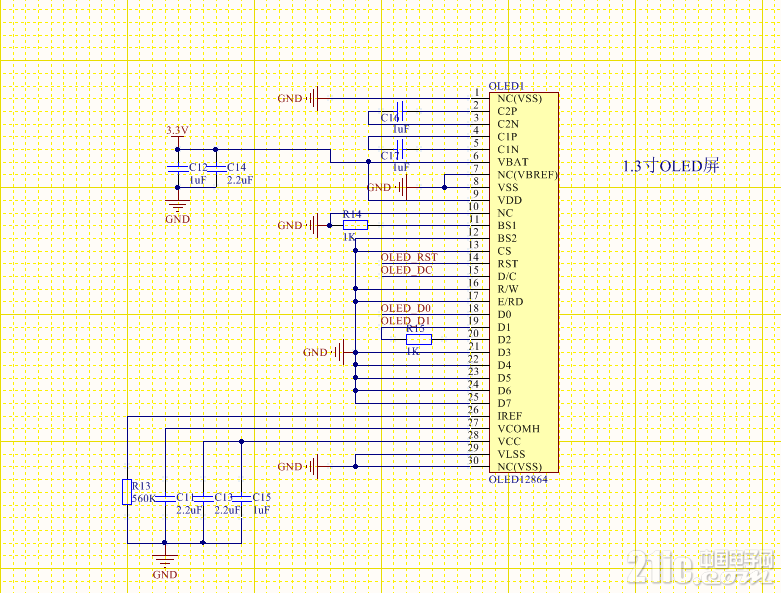
Task: Click the OLED_D1 net label
Action: pyautogui.click(x=405, y=321)
